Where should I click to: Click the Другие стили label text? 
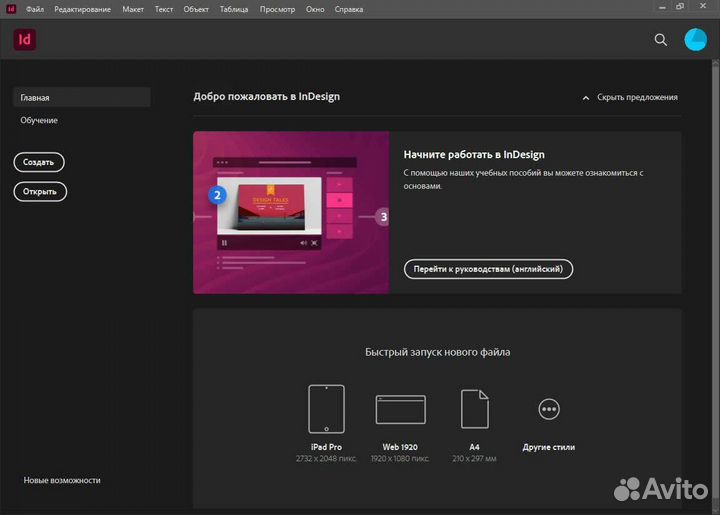point(549,447)
